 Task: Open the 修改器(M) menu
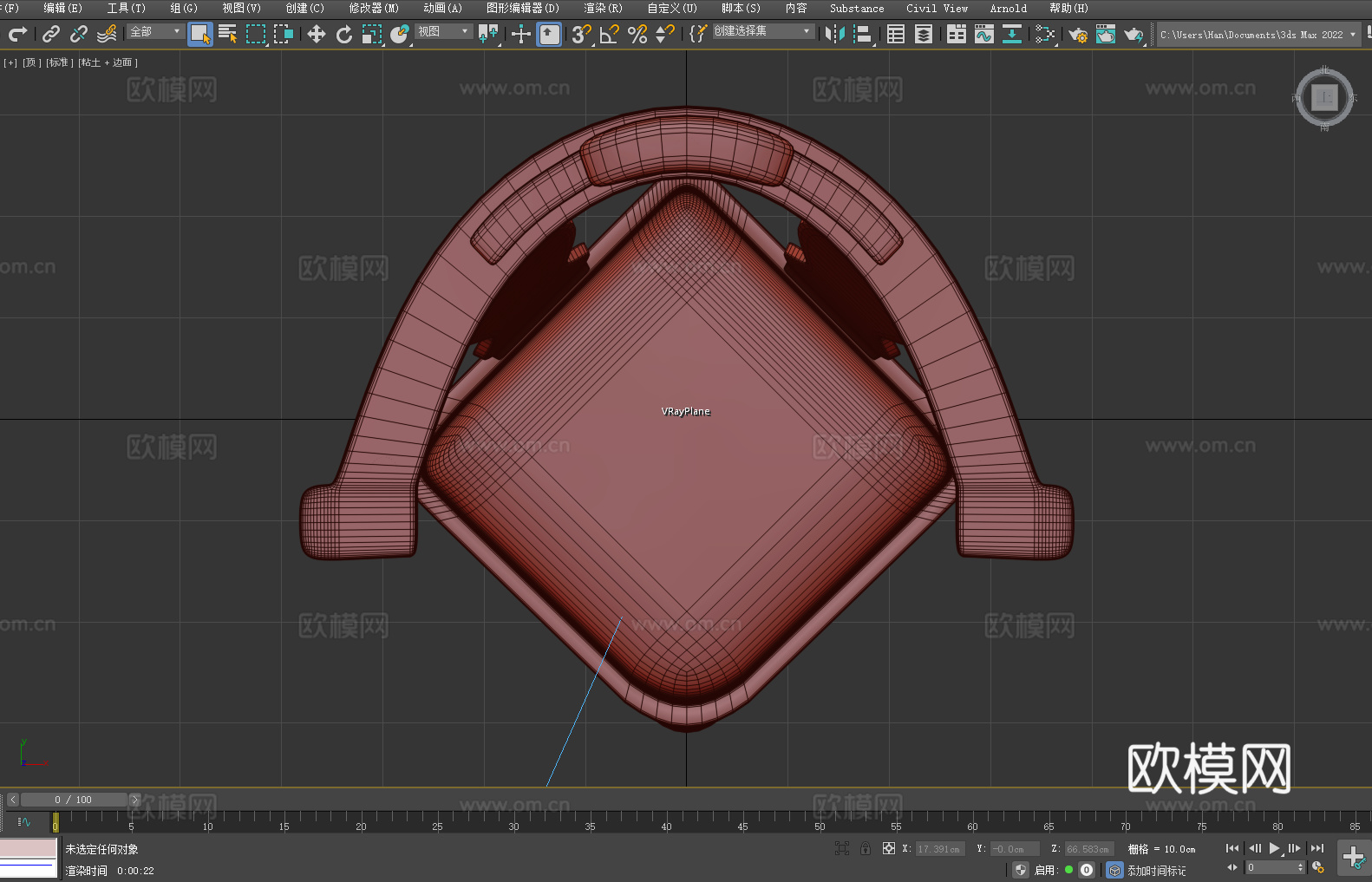point(374,8)
